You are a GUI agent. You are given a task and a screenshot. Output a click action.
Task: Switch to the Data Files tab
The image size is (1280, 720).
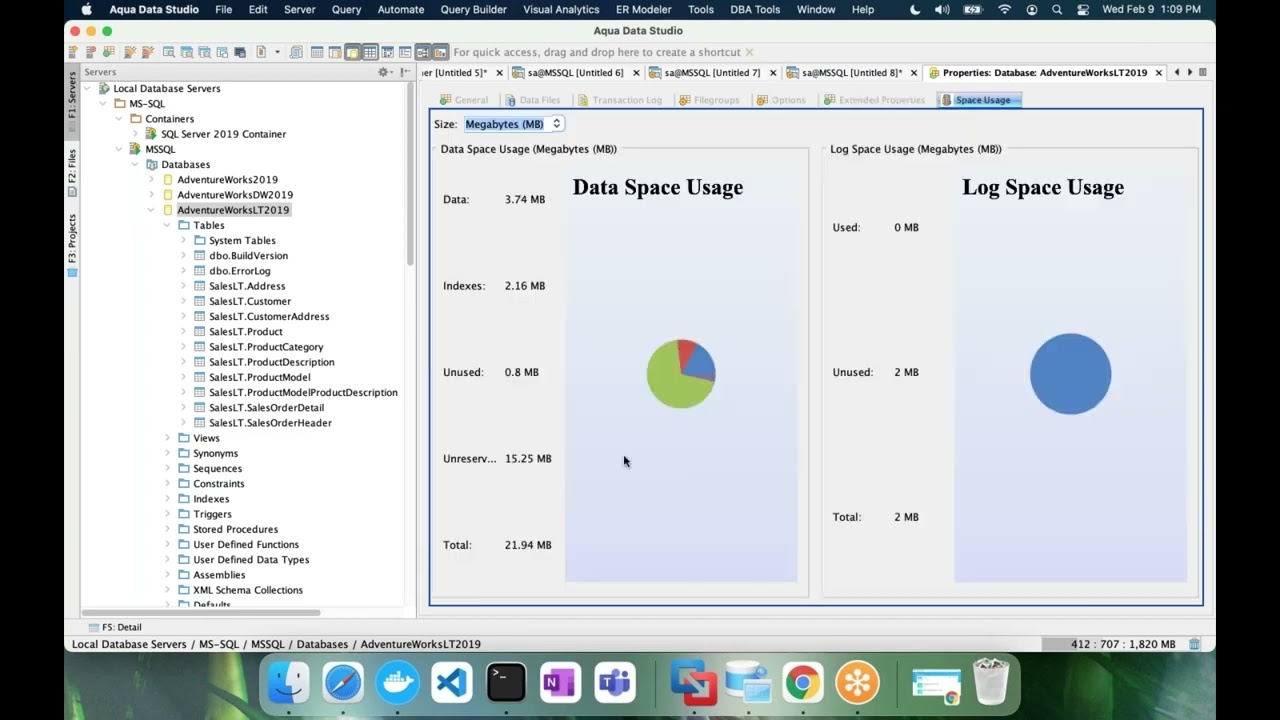tap(532, 100)
